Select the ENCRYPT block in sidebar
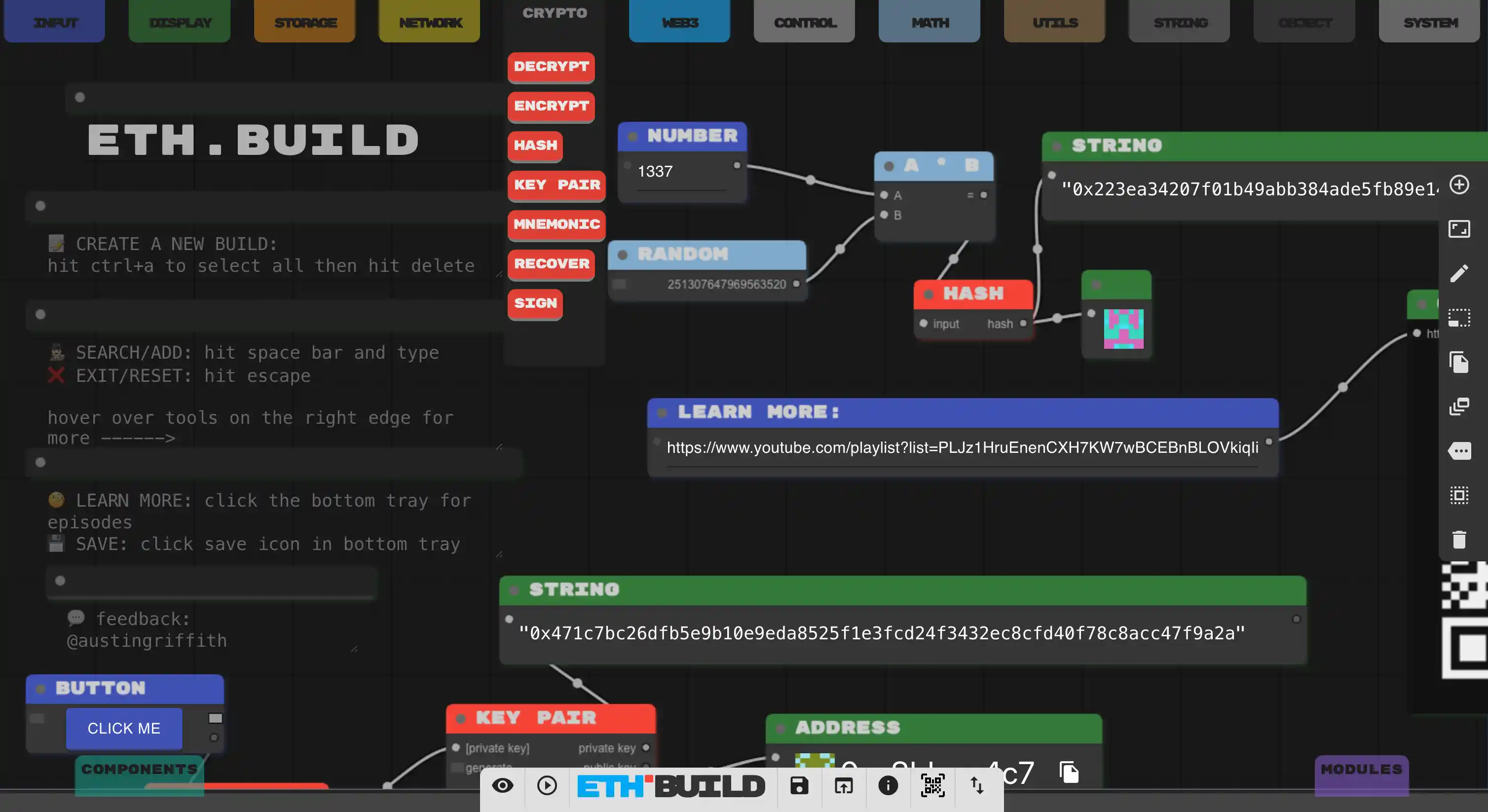The image size is (1488, 812). [550, 105]
